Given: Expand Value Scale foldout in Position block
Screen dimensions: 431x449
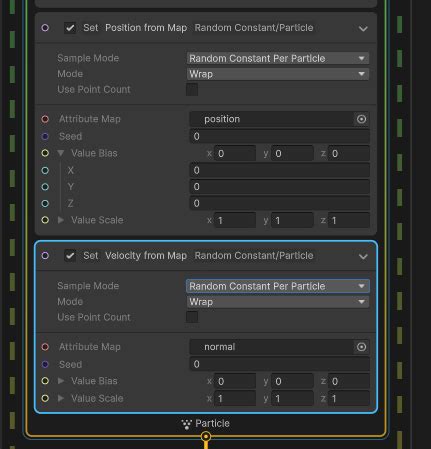Looking at the screenshot, I should 60,220.
